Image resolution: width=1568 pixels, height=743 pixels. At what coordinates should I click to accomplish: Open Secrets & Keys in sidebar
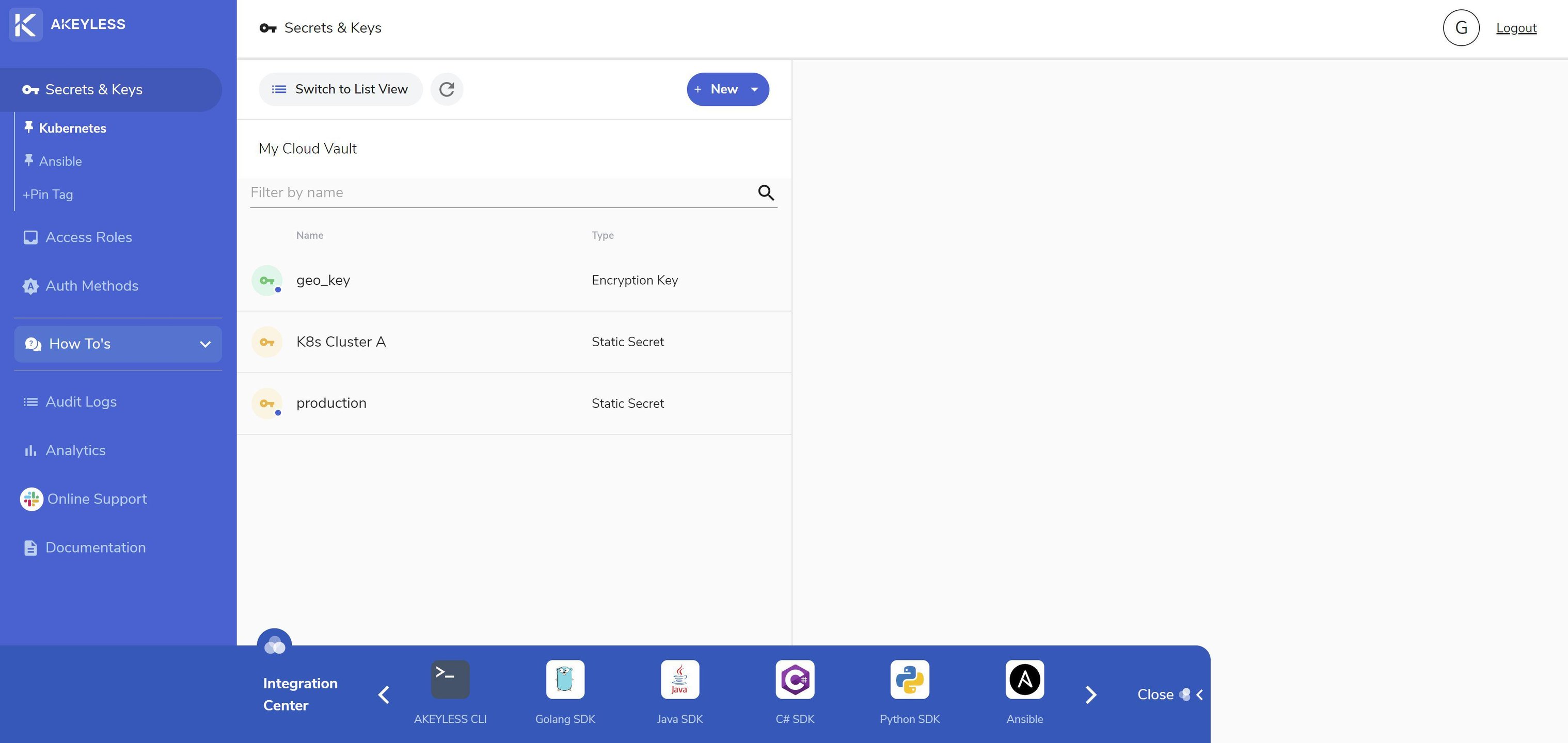click(x=111, y=89)
